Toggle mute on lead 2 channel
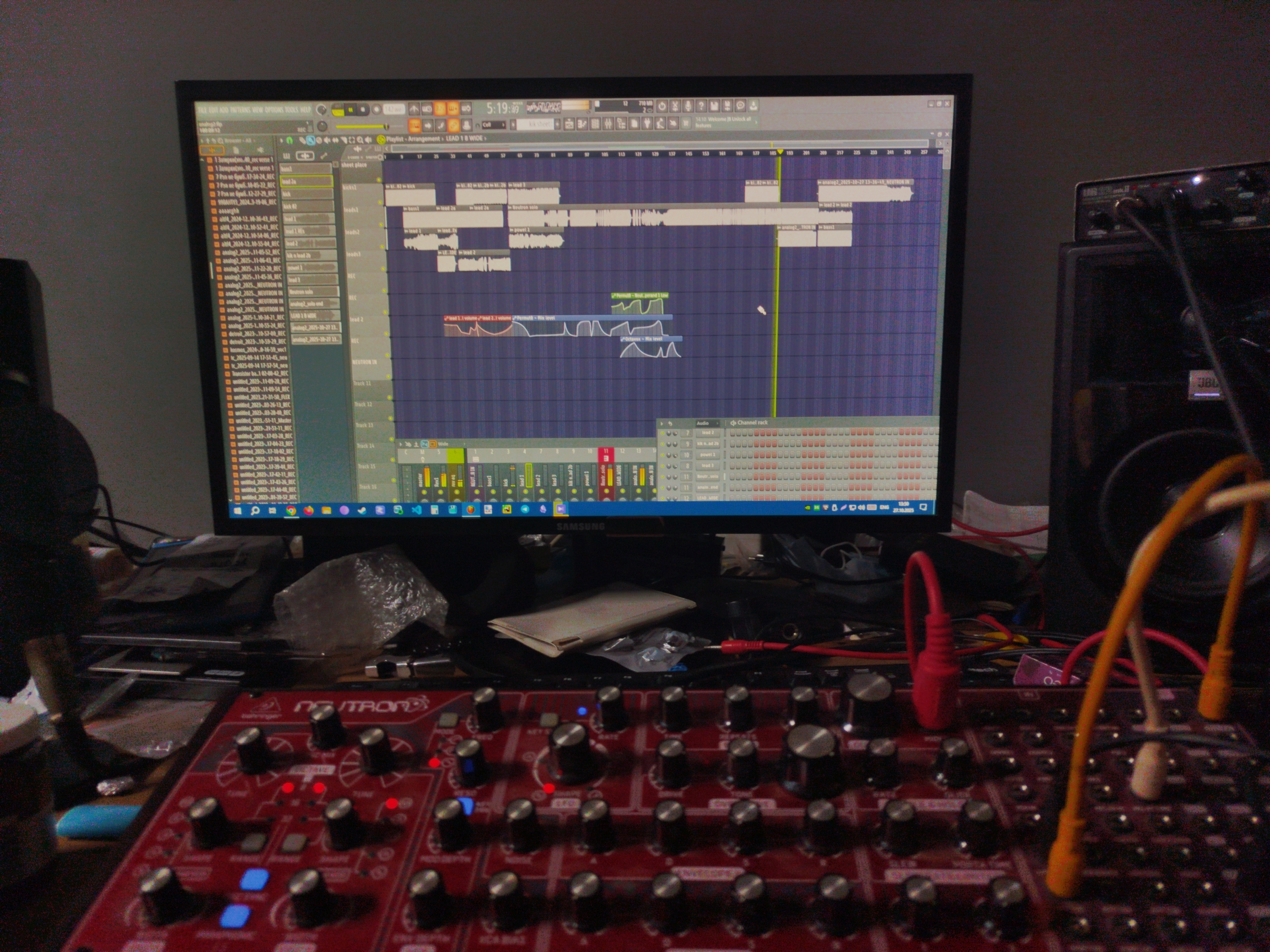 pos(663,433)
